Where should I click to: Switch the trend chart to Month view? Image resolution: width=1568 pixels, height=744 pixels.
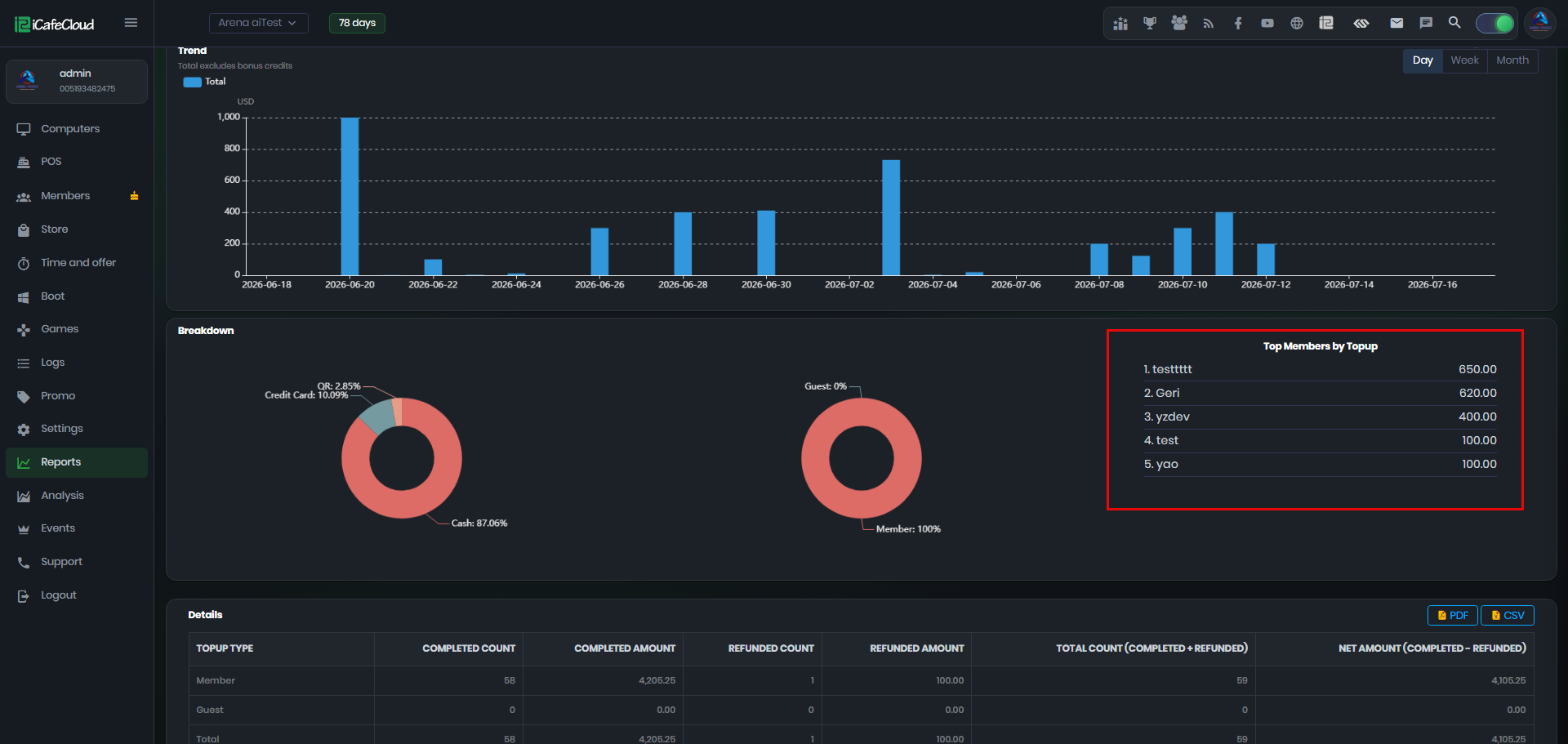tap(1512, 60)
